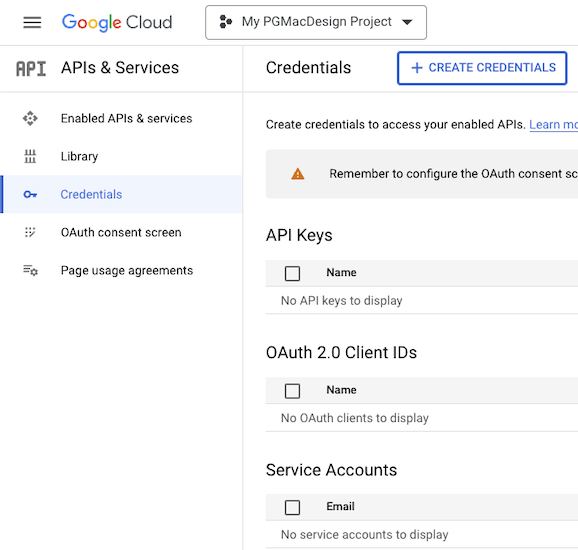Follow the Learn more link

coord(553,125)
